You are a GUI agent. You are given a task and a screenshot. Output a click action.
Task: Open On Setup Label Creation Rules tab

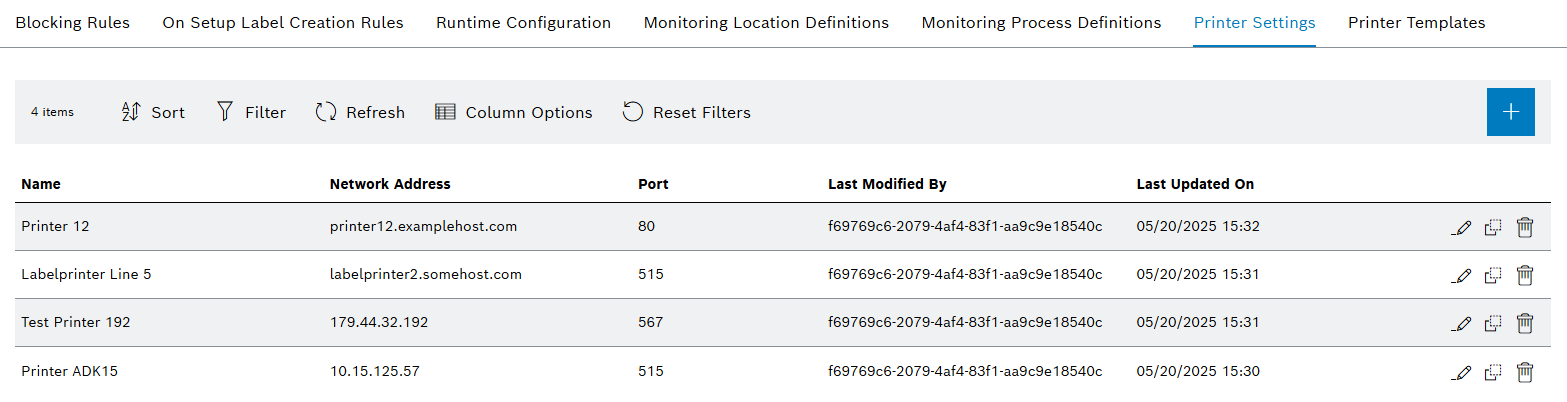click(283, 22)
